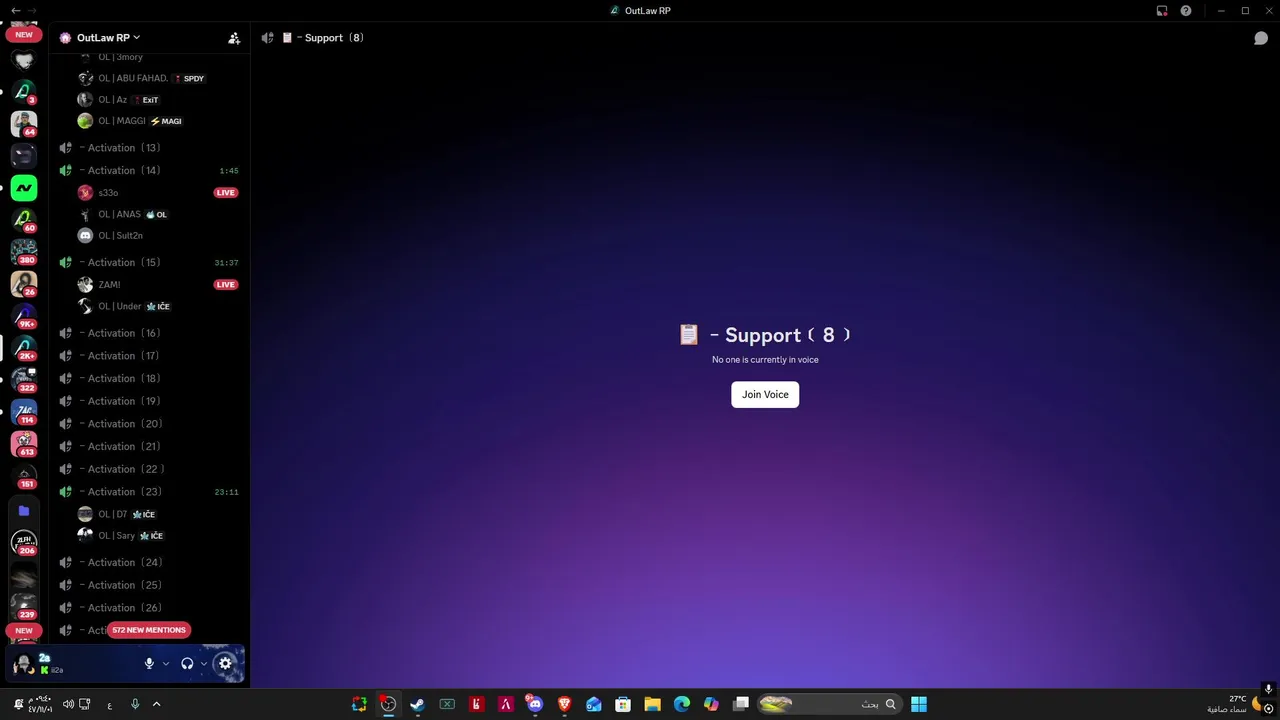Image resolution: width=1280 pixels, height=720 pixels.
Task: Select voice channel Activation (23)
Action: tap(150, 492)
